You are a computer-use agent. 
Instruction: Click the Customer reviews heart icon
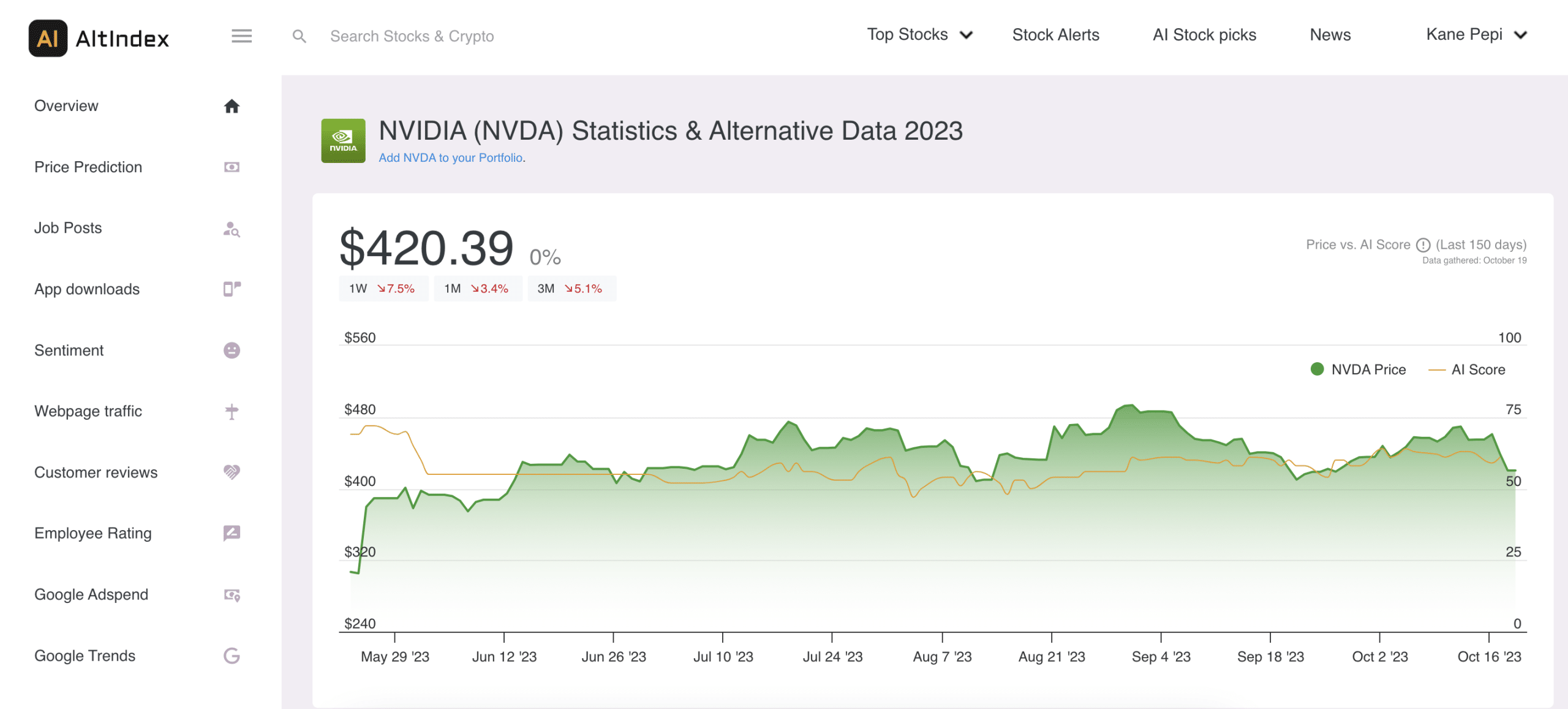[x=232, y=472]
